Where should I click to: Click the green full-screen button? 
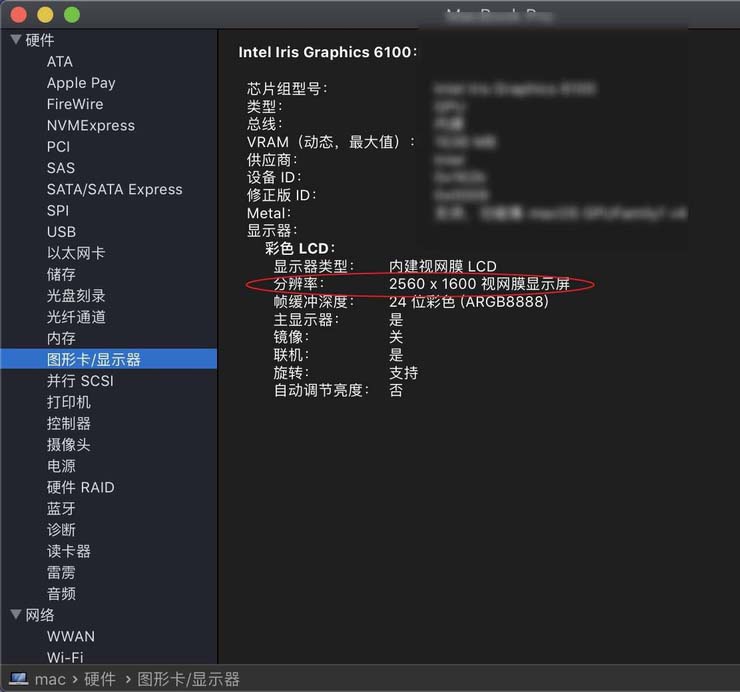(72, 15)
